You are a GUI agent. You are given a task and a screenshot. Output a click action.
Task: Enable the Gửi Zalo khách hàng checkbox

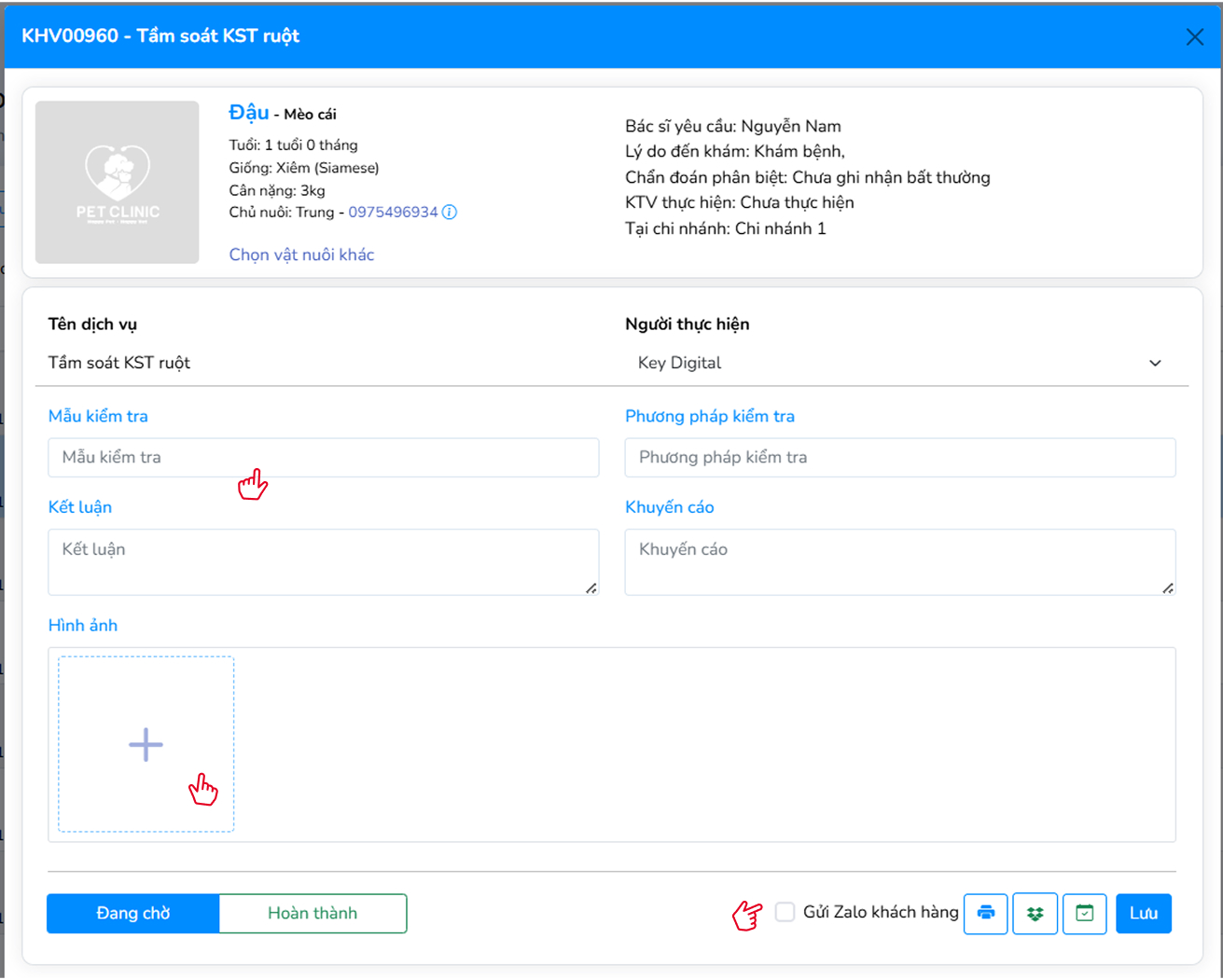[785, 912]
